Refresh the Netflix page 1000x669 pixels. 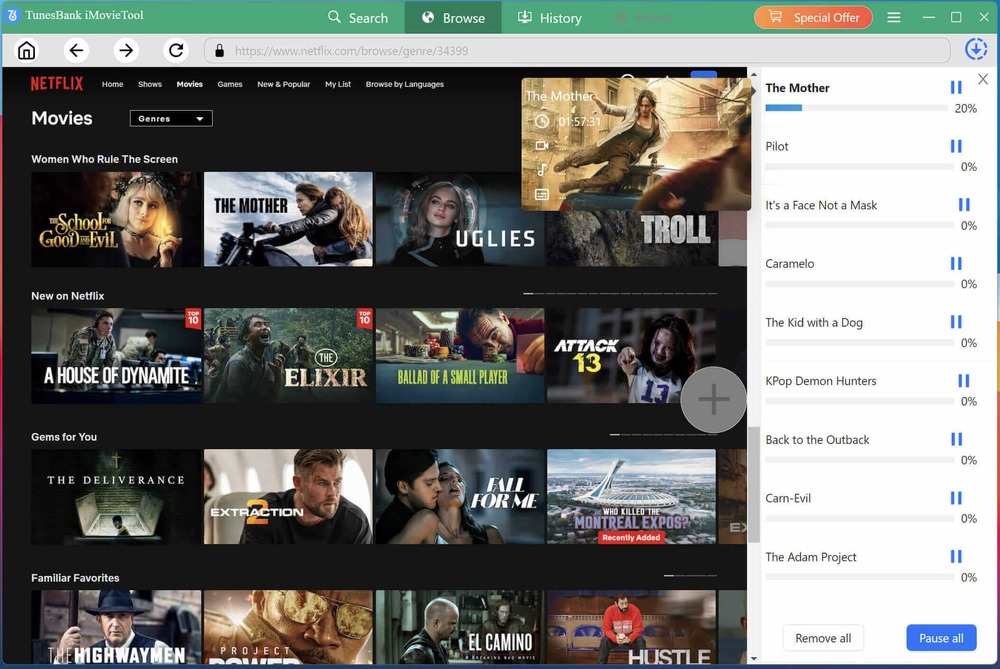point(176,49)
